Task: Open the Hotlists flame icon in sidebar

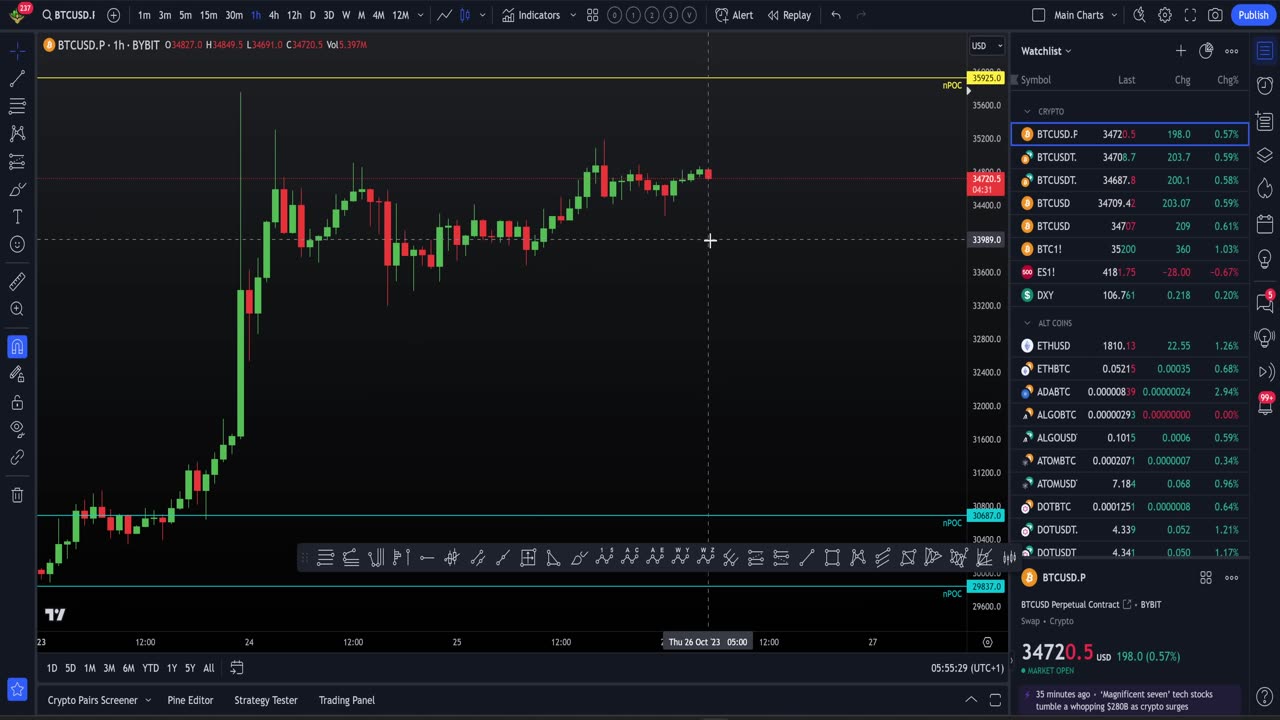Action: [1265, 188]
